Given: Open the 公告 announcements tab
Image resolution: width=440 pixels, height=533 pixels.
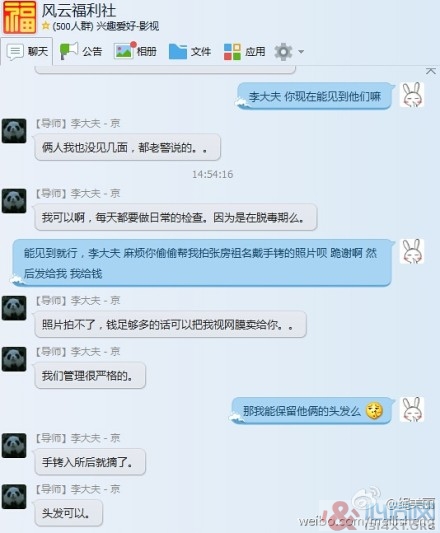Looking at the screenshot, I should (x=81, y=52).
